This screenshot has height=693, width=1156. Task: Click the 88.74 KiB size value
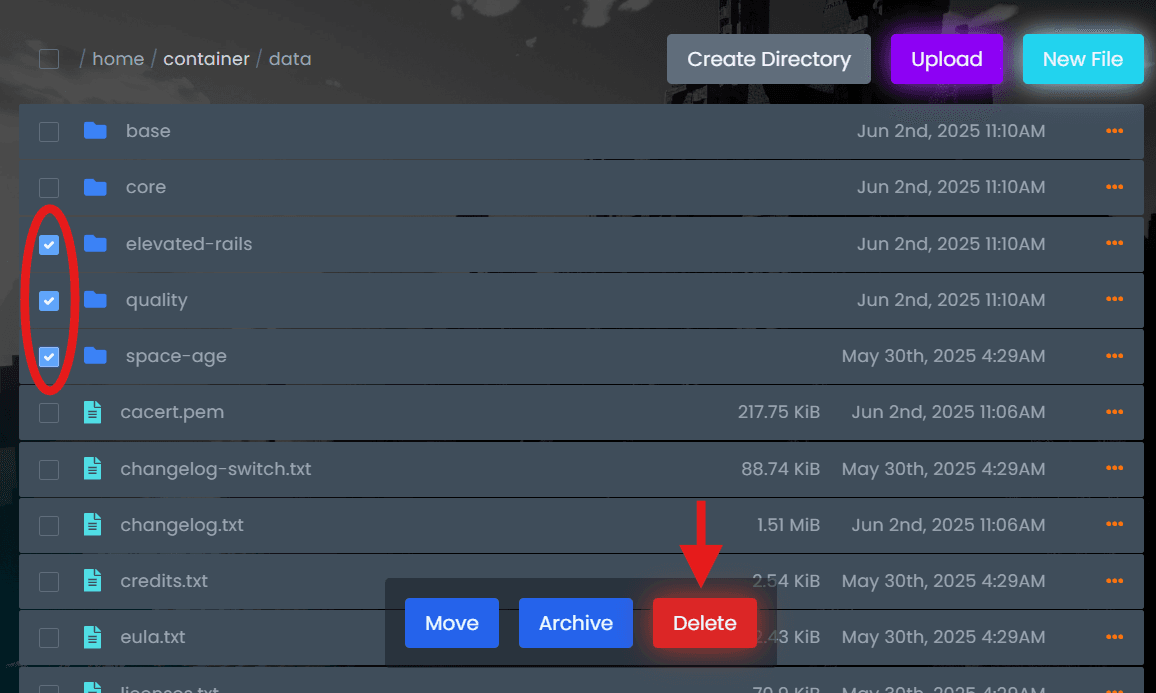pos(781,468)
